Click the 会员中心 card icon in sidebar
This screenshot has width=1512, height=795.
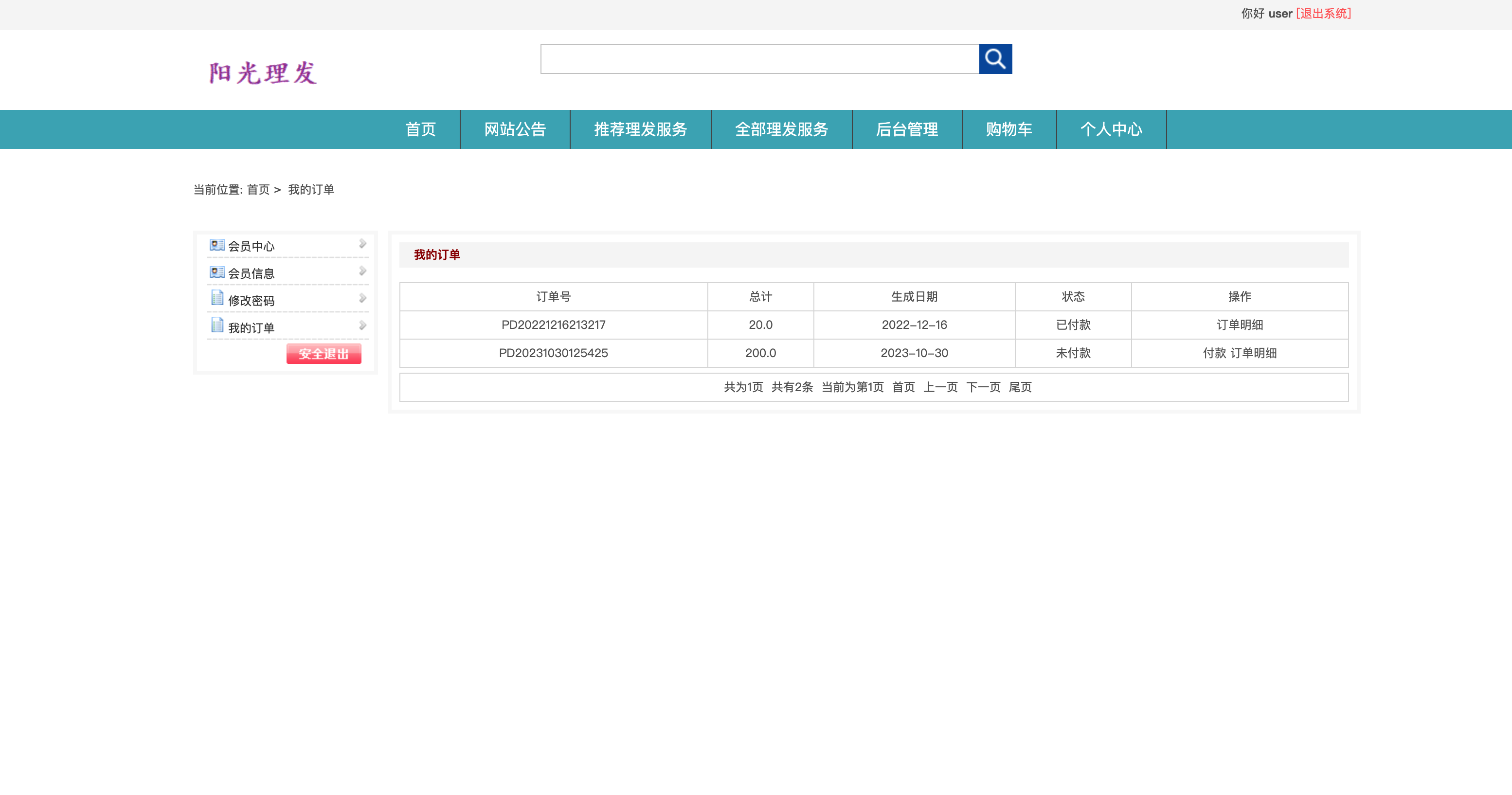click(x=216, y=245)
